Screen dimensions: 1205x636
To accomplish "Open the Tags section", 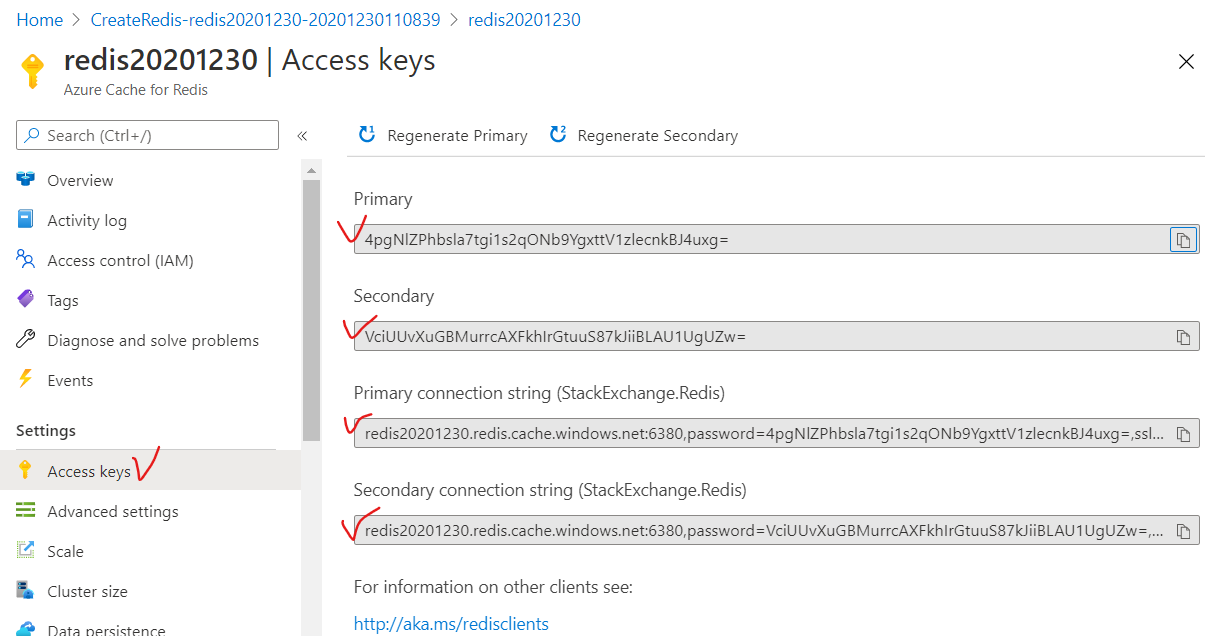I will click(x=62, y=300).
